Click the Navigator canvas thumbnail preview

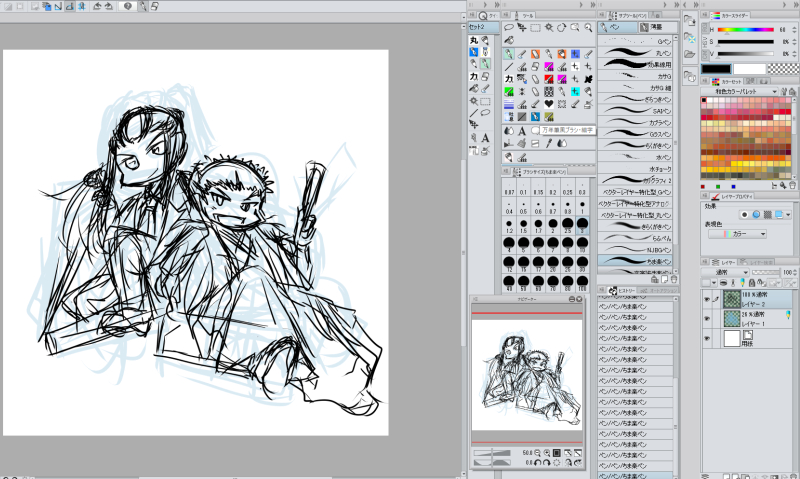(526, 374)
